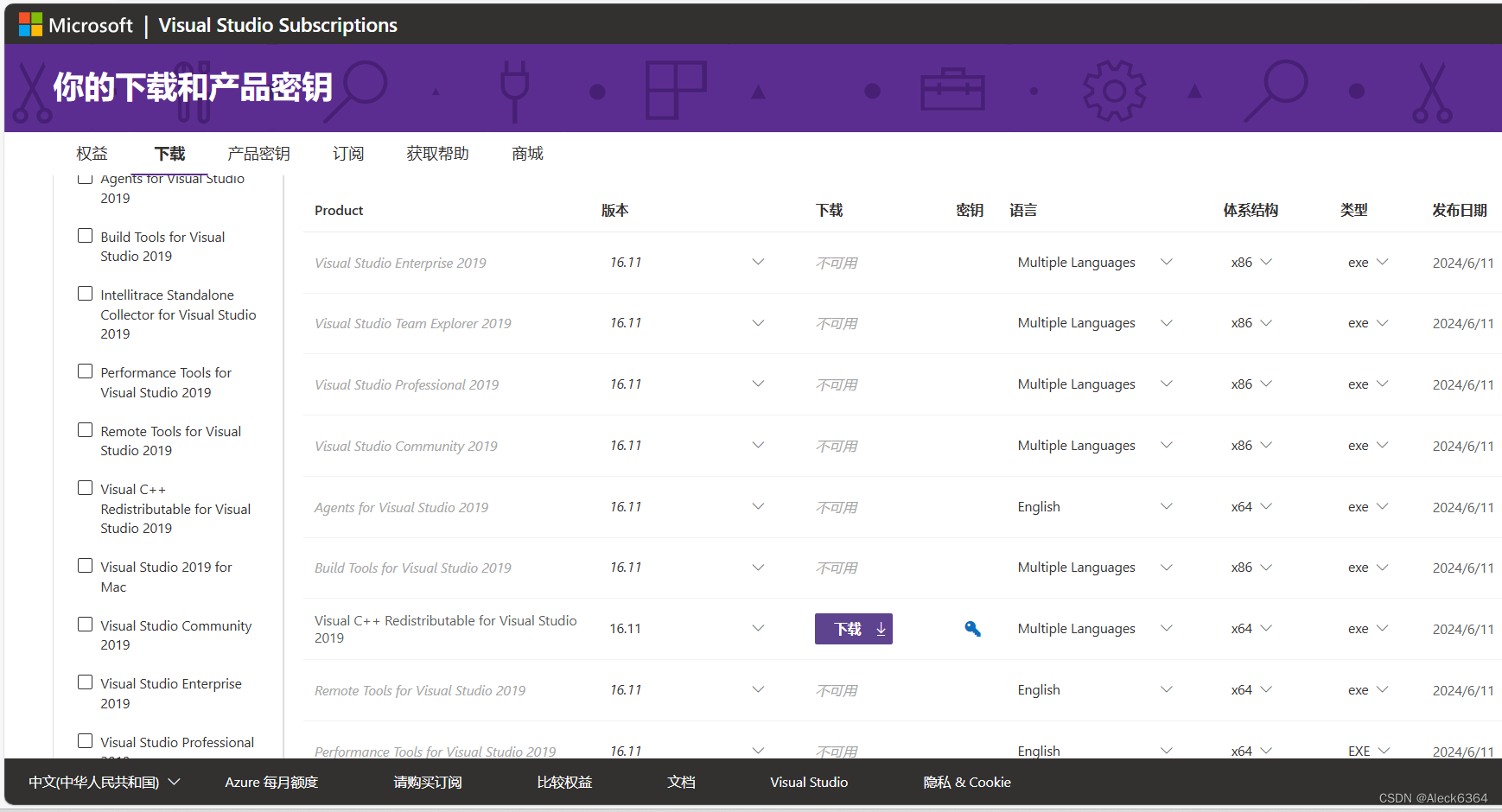Click the Microsoft logo icon
The height and width of the screenshot is (812, 1502).
(x=31, y=25)
